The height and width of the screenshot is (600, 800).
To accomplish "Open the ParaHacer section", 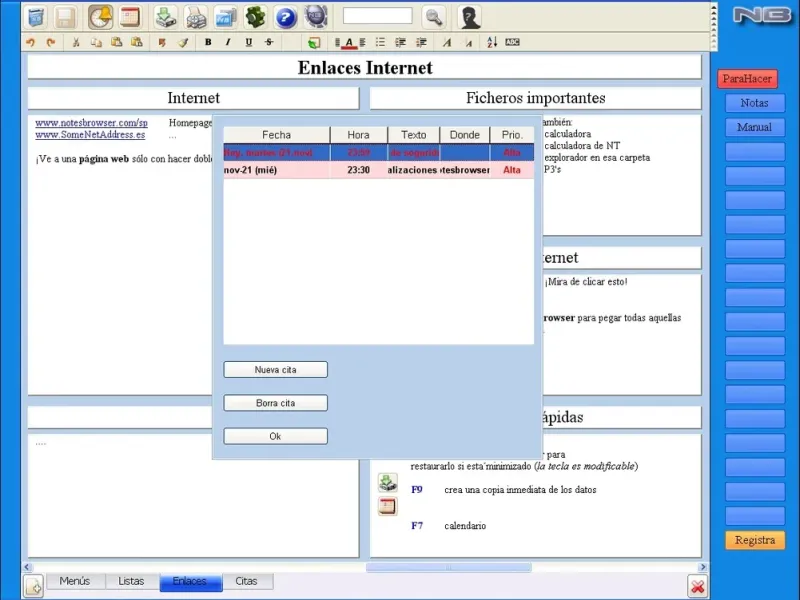I will tap(747, 79).
